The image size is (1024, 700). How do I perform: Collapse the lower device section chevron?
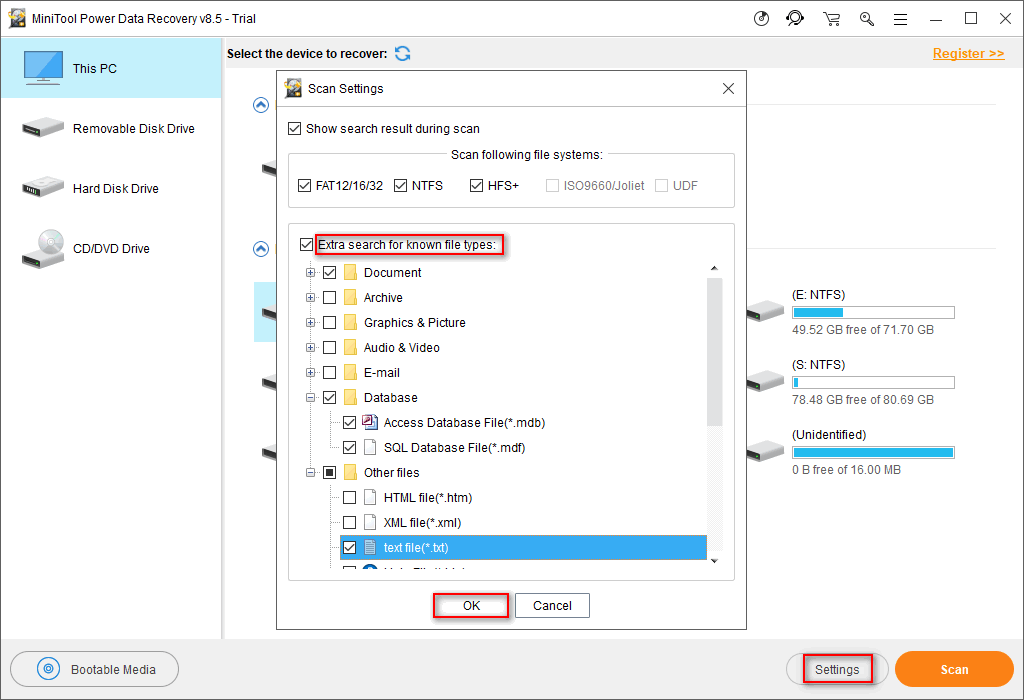click(x=261, y=249)
